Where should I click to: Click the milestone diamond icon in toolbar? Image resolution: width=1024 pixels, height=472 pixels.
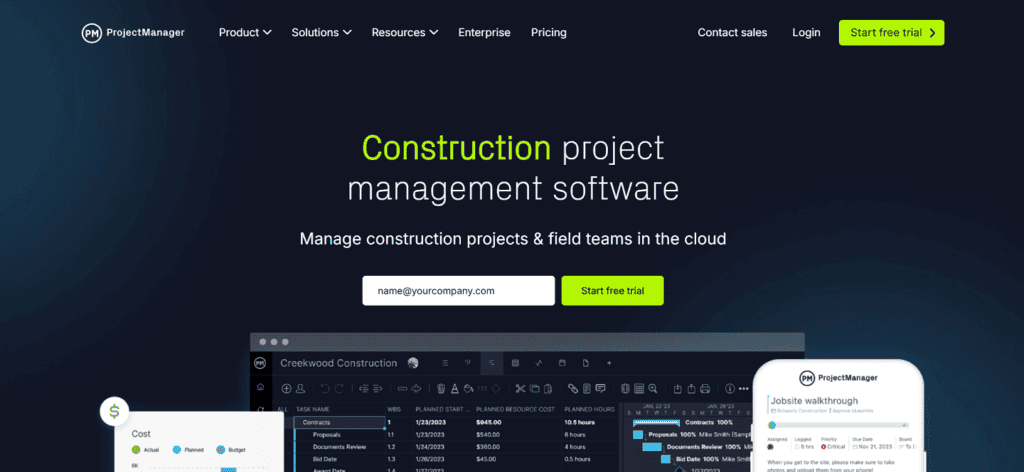(496, 388)
